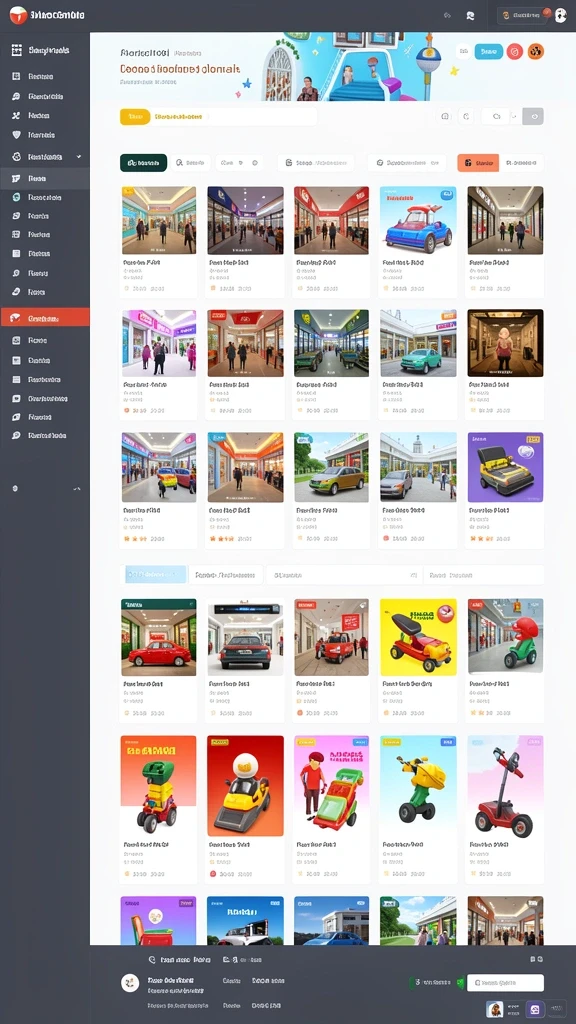Click the blue pill button in the banner
This screenshot has height=1024, width=576.
click(x=488, y=52)
